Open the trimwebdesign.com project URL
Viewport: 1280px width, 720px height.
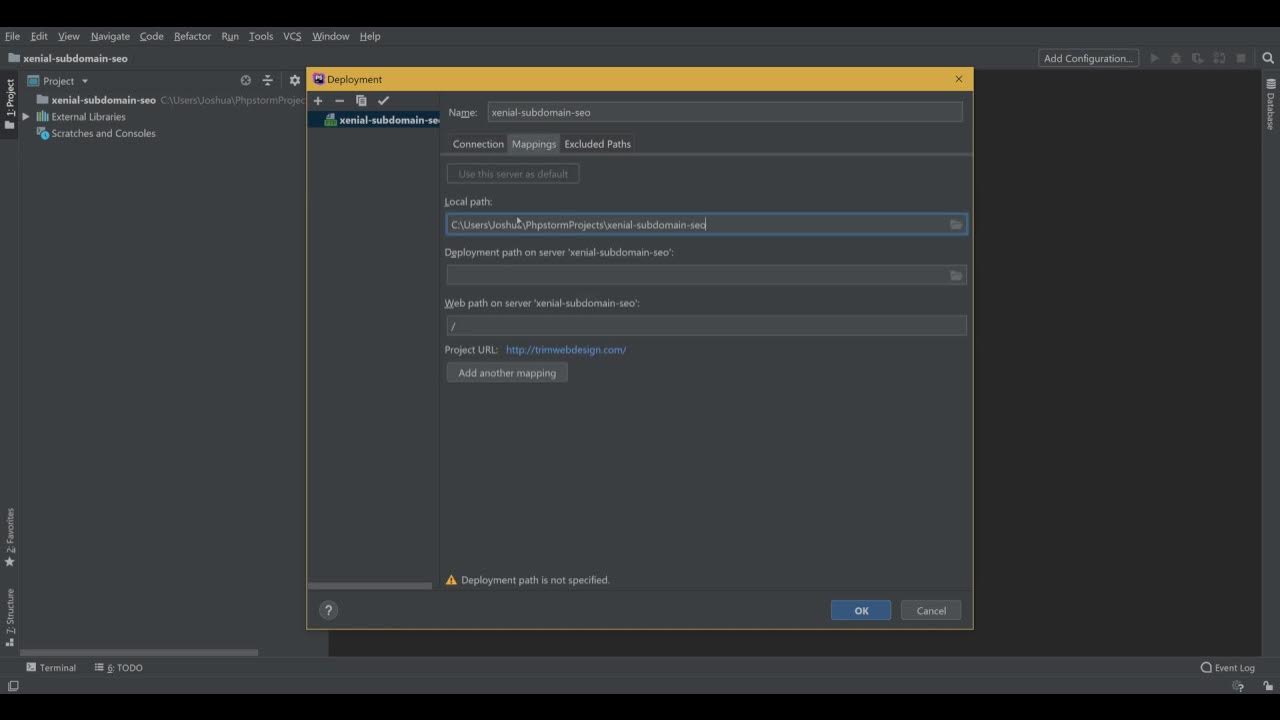click(x=566, y=350)
